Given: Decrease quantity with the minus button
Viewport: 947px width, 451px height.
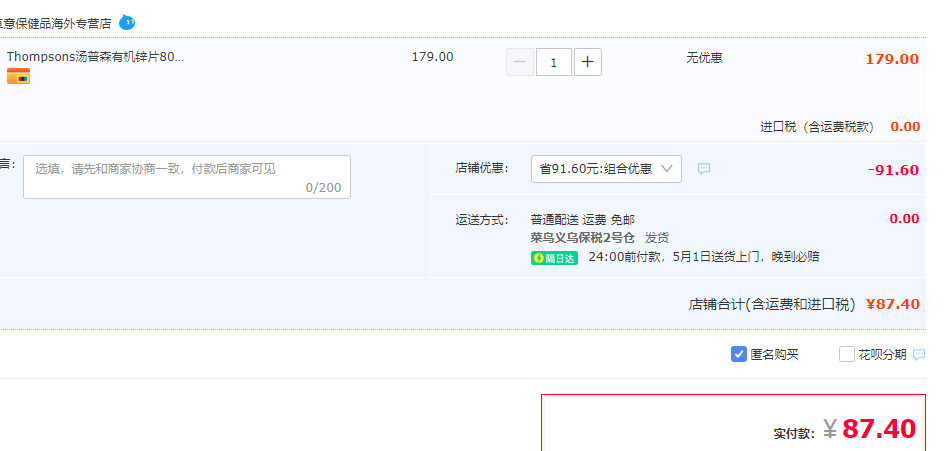Looking at the screenshot, I should 520,62.
